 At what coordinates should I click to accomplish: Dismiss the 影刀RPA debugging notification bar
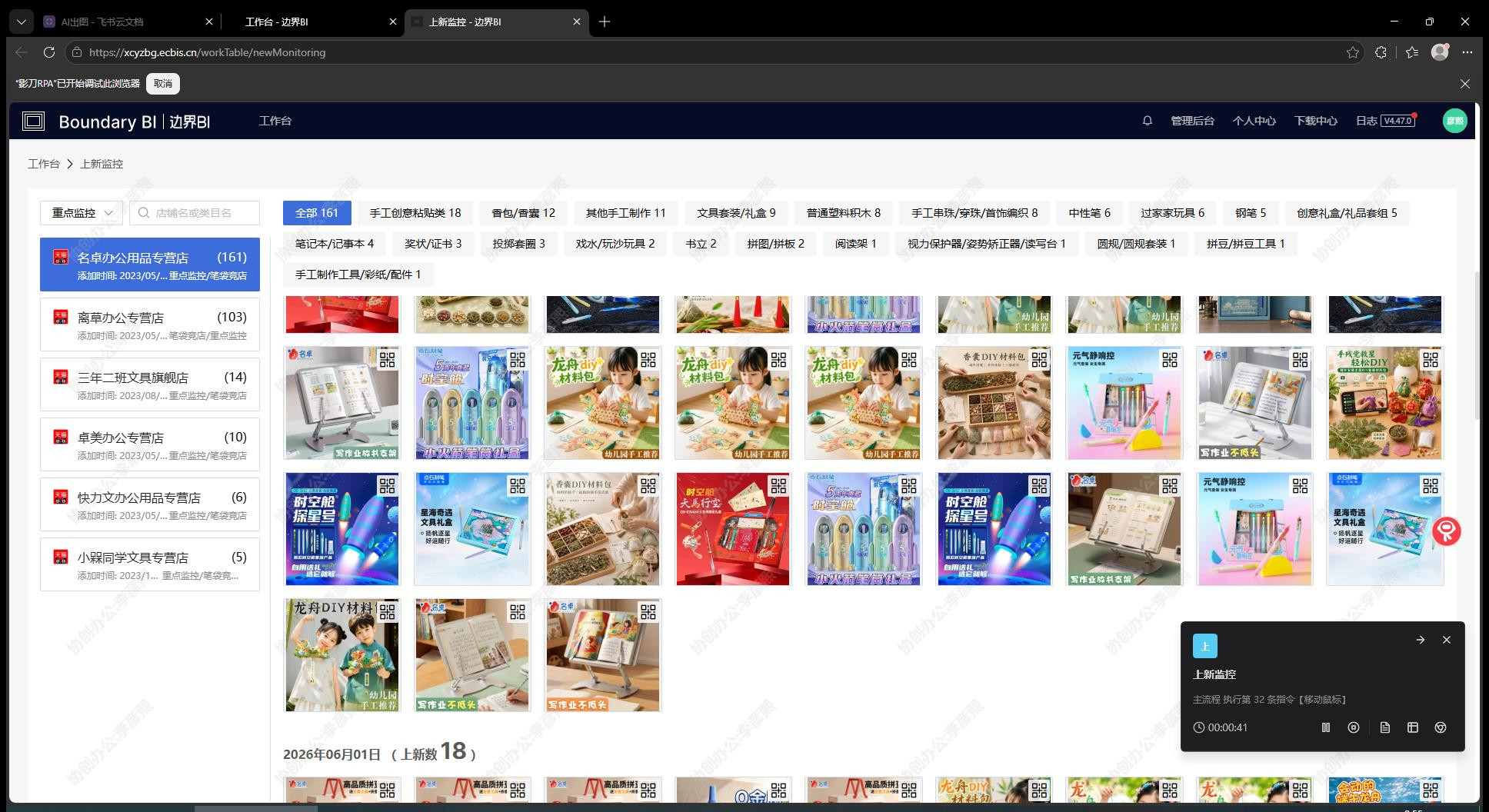click(1465, 83)
